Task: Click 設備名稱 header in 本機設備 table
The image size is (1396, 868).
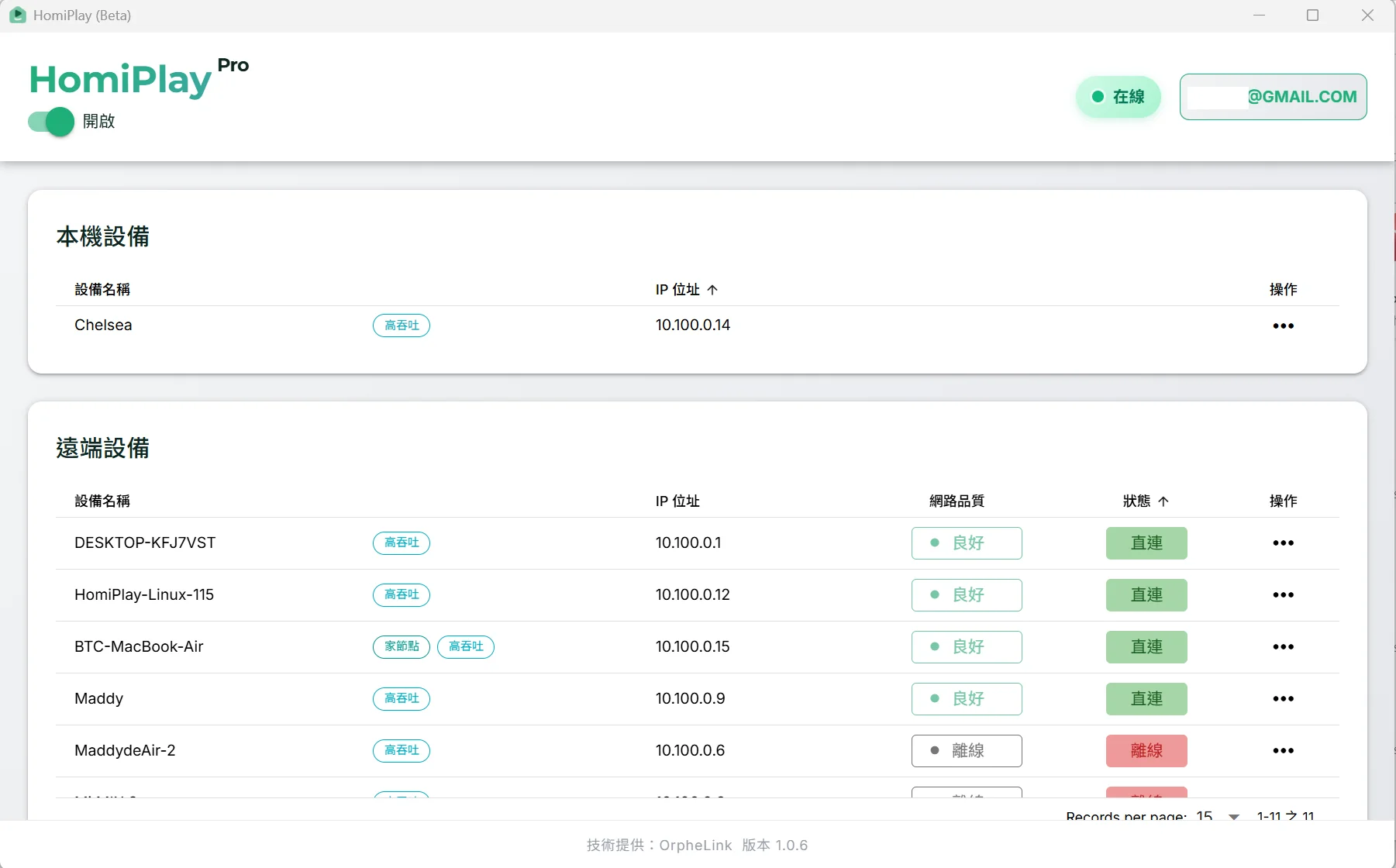Action: point(102,290)
